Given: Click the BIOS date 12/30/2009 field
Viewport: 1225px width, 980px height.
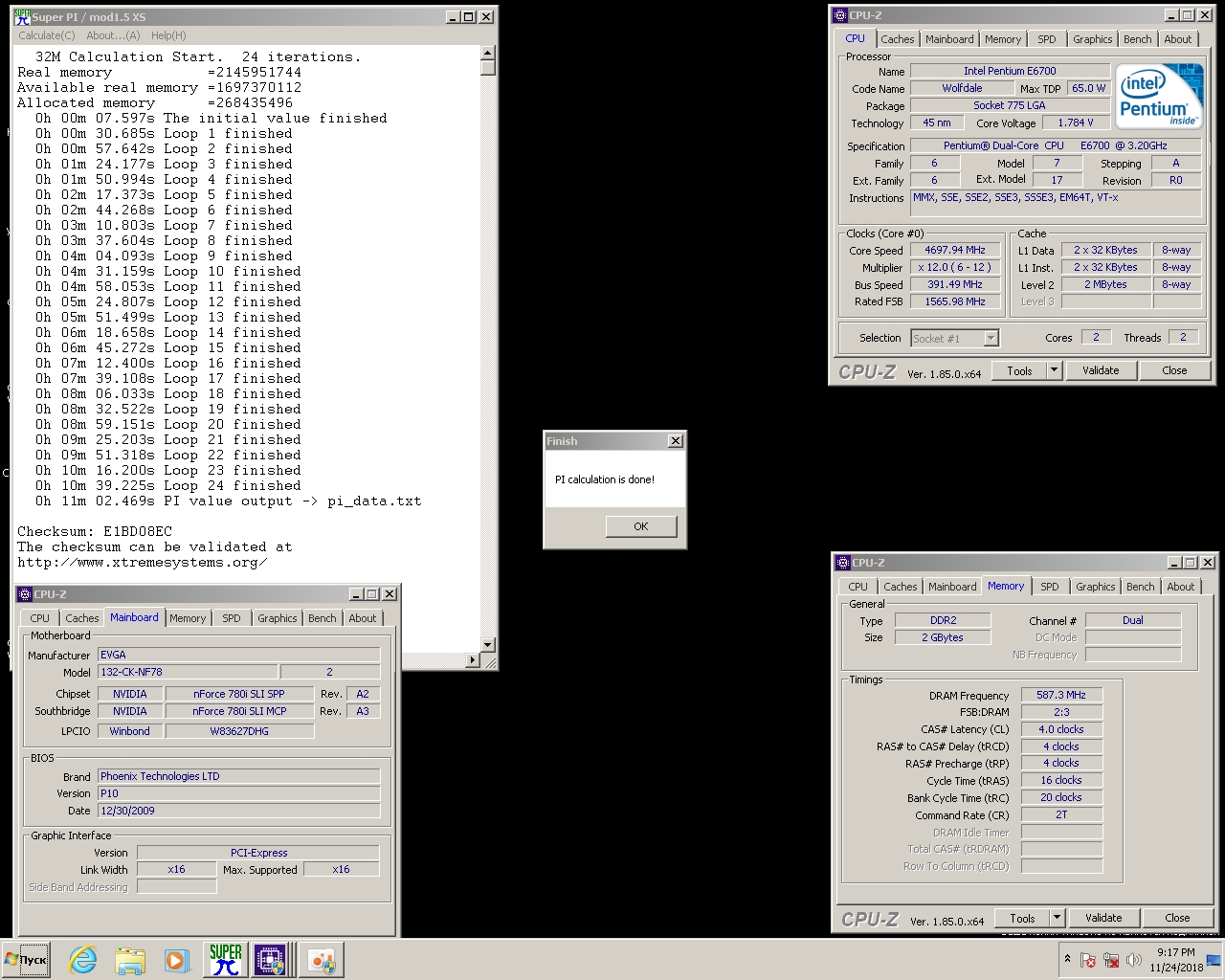Looking at the screenshot, I should 239,811.
